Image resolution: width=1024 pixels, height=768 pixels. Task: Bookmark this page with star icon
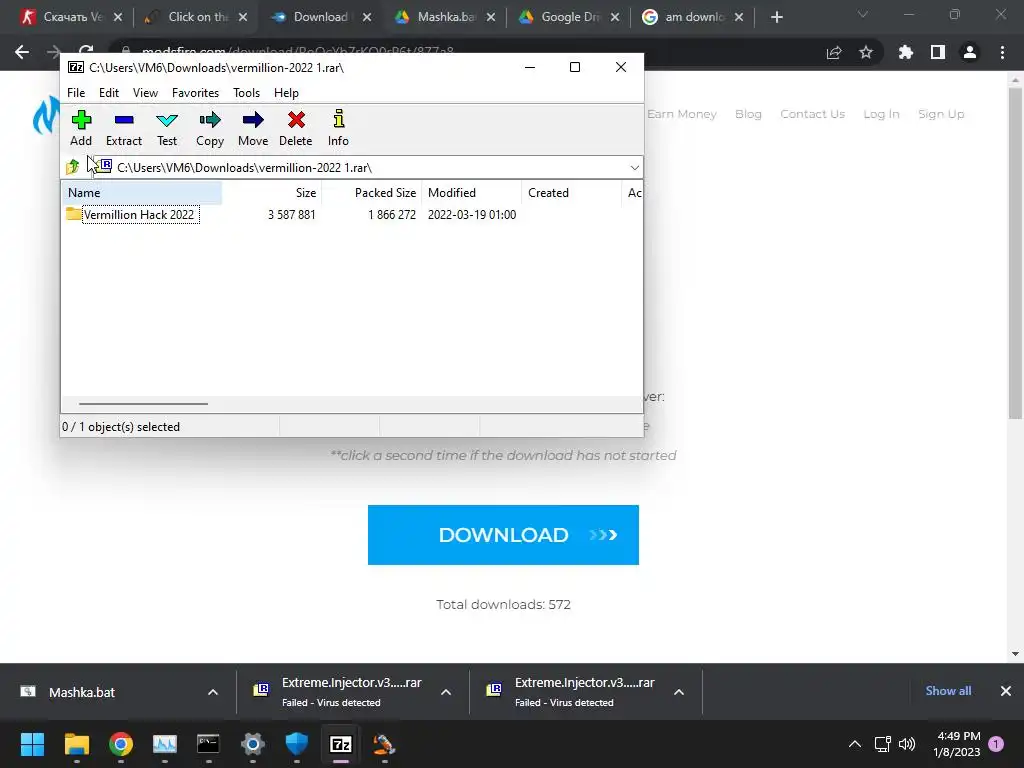pos(866,52)
